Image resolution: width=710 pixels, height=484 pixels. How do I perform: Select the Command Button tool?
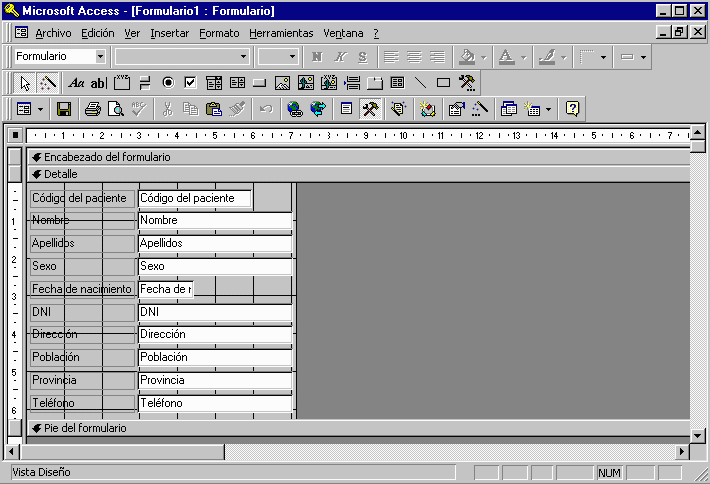[x=259, y=83]
